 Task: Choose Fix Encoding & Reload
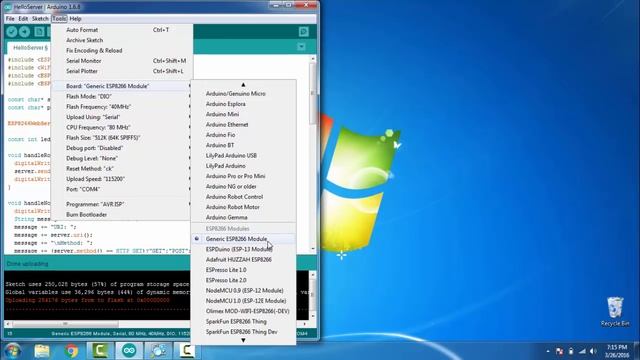click(122, 51)
